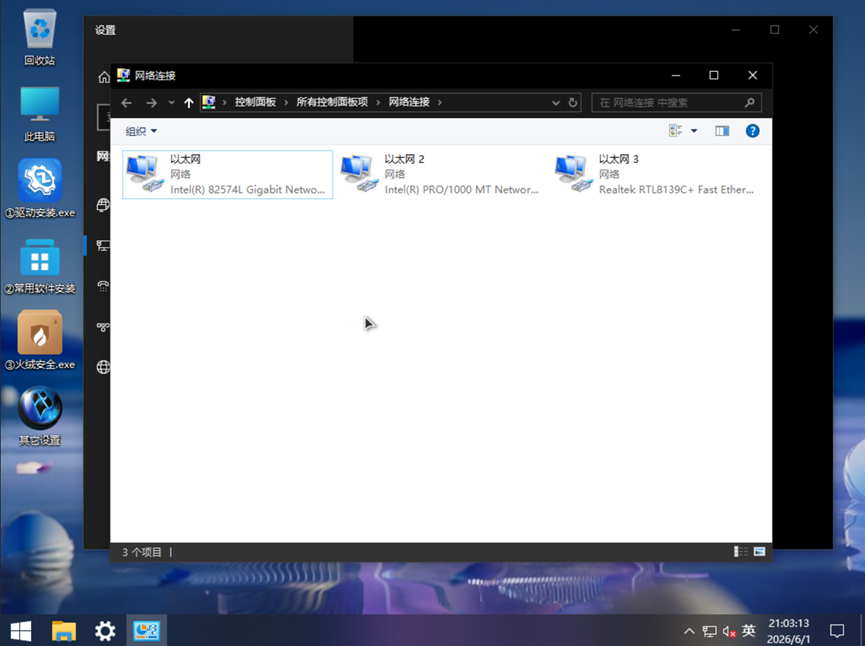
Task: Open the Windows Start menu
Action: click(21, 631)
